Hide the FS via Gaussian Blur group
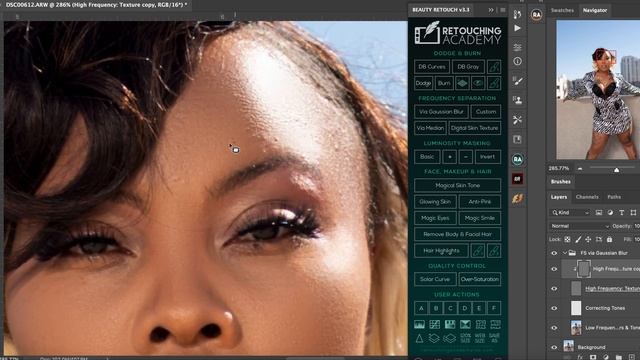This screenshot has height=360, width=640. pos(554,253)
